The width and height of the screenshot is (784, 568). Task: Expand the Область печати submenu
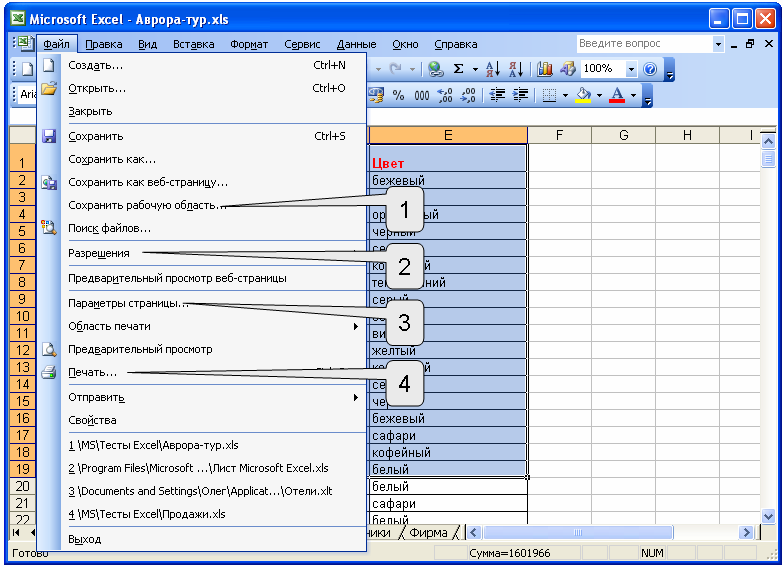coord(356,326)
